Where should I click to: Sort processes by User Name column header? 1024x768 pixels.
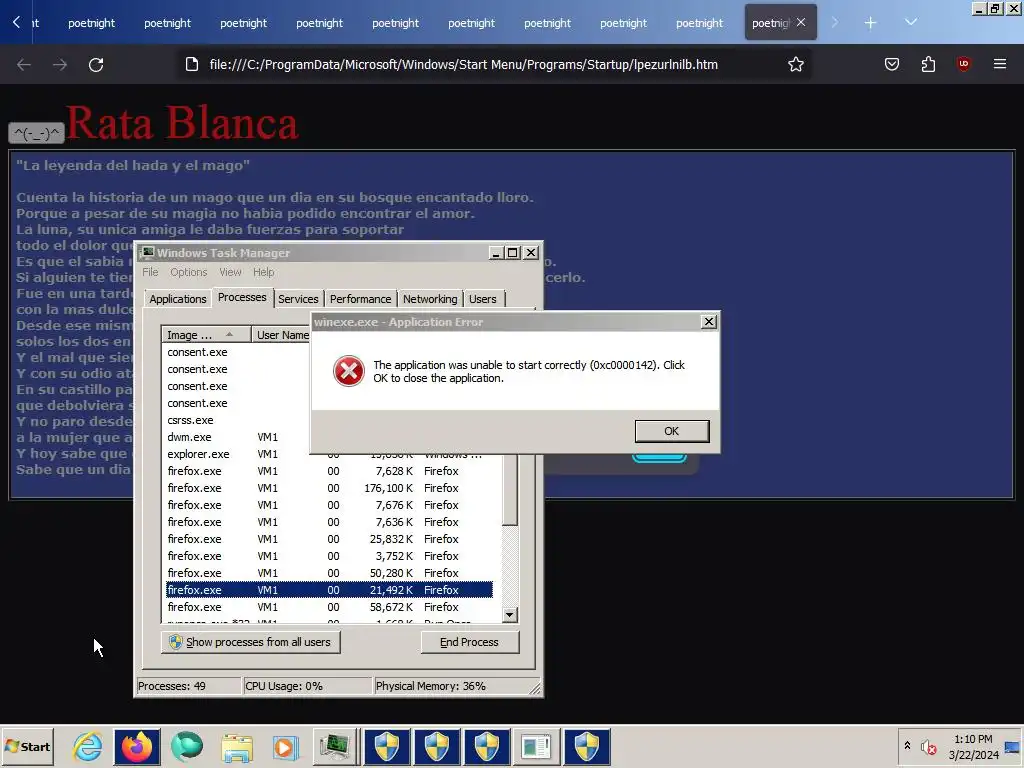tap(281, 335)
